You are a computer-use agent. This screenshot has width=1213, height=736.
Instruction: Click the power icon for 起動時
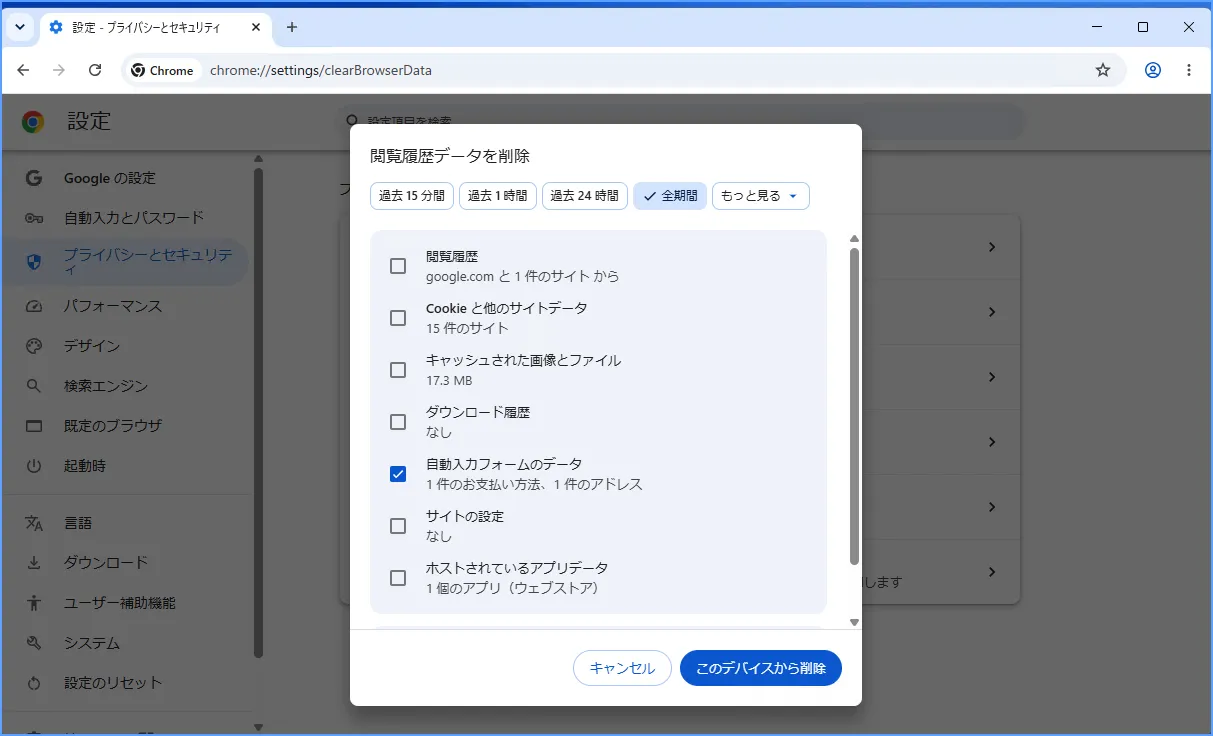point(34,466)
